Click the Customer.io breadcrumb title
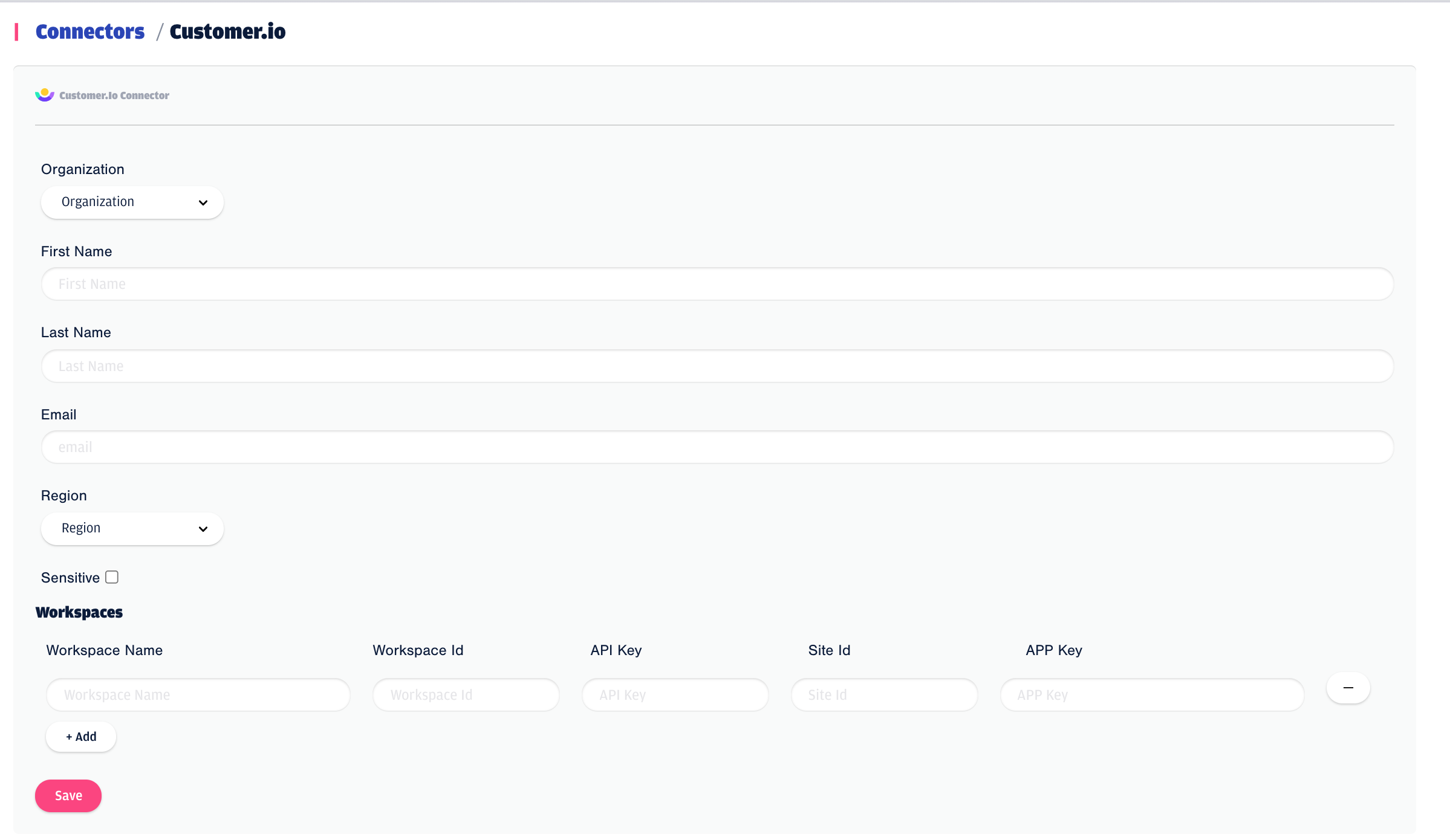This screenshot has height=840, width=1450. click(x=227, y=31)
